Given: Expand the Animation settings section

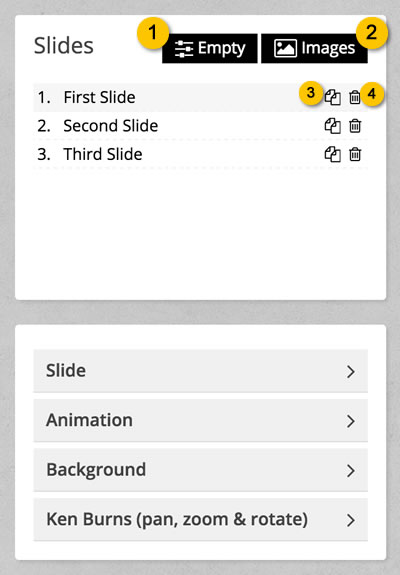Looking at the screenshot, I should point(201,420).
